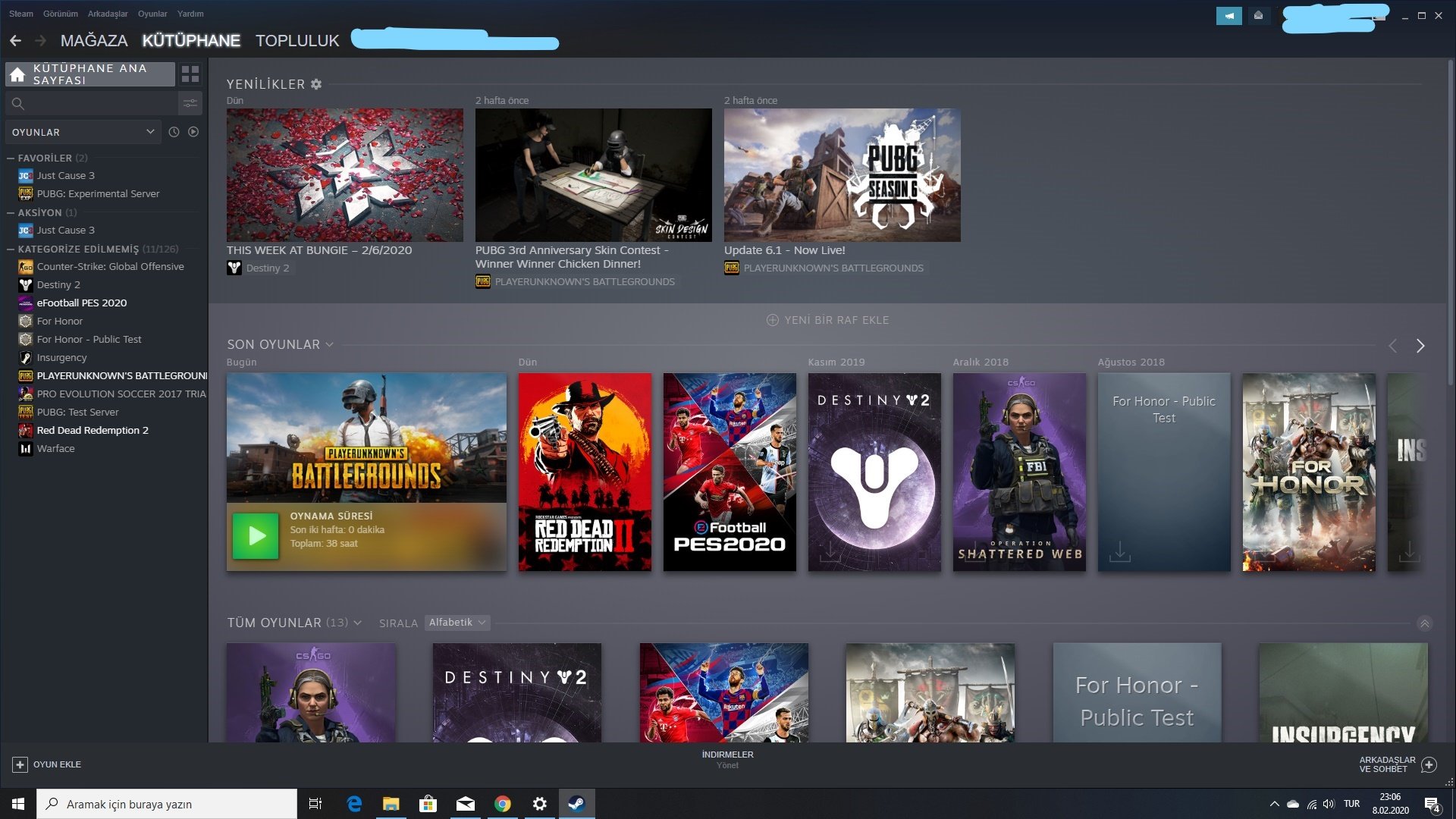
Task: Open PUBG Skin Contest news thumbnail
Action: pyautogui.click(x=593, y=174)
